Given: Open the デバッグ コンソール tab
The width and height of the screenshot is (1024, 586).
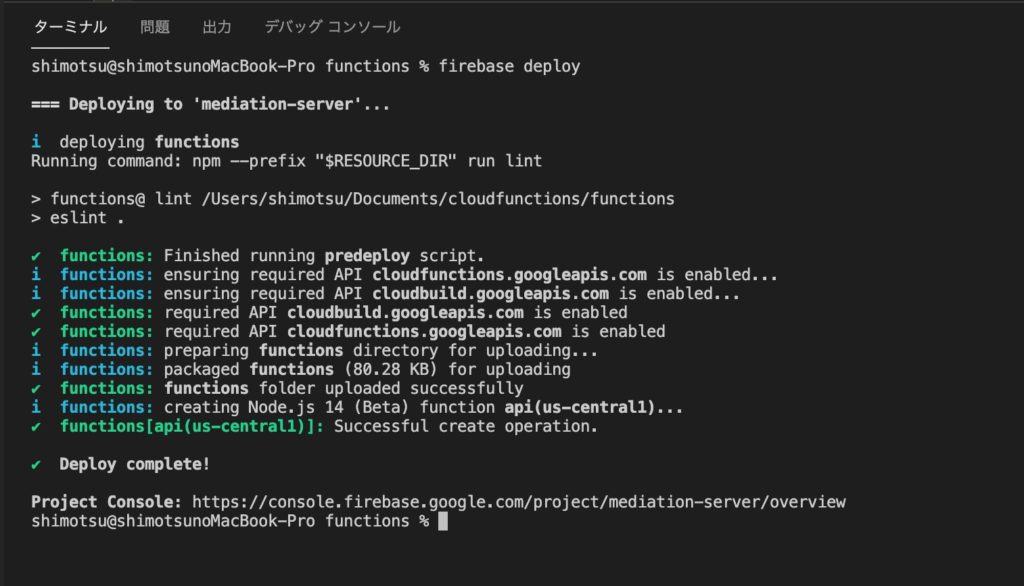Looking at the screenshot, I should (332, 27).
